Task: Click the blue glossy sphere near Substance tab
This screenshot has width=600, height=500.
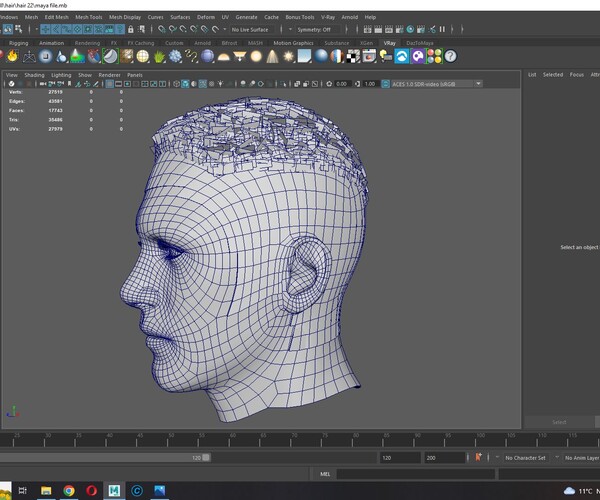Action: pos(321,57)
